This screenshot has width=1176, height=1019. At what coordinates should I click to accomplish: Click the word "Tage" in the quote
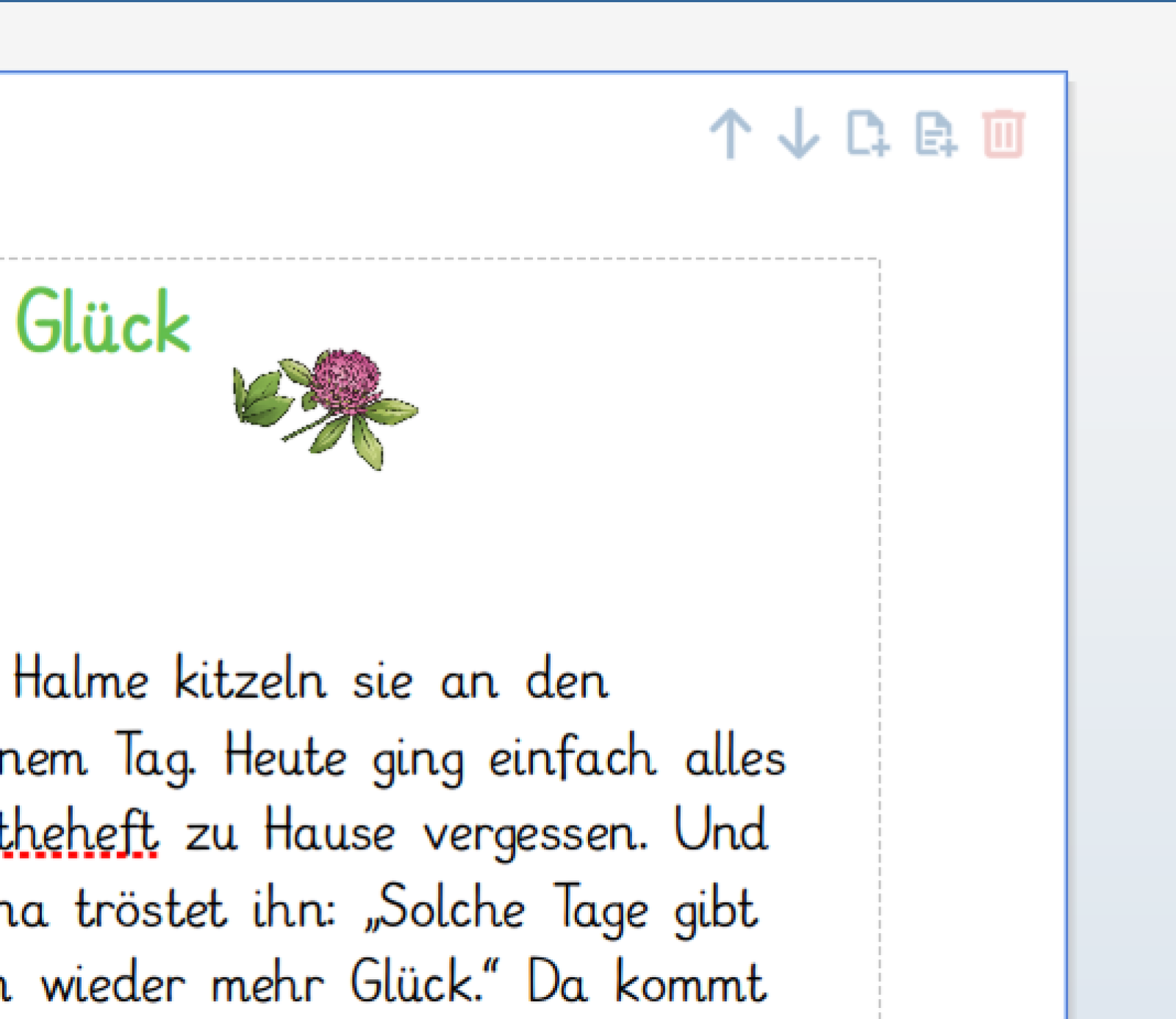(x=600, y=911)
